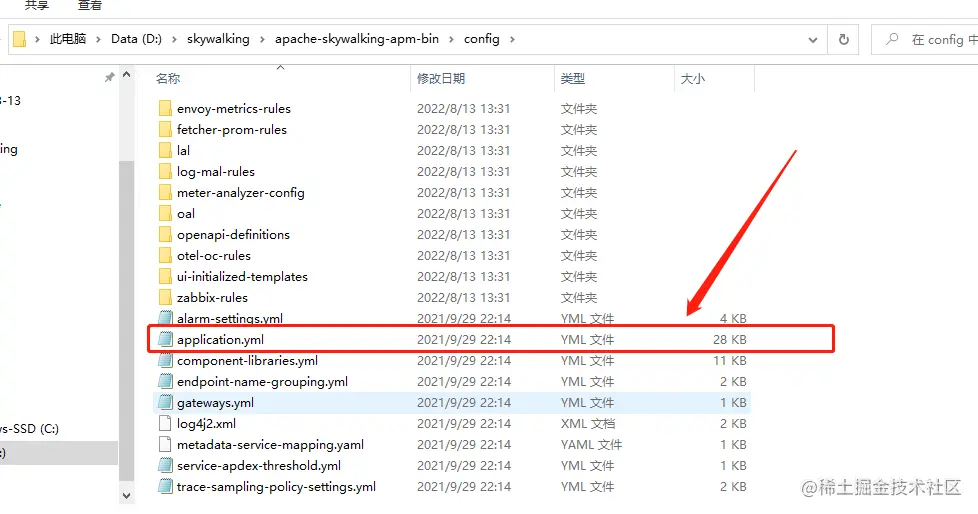Image resolution: width=978 pixels, height=514 pixels.
Task: Sort by 修改日期 column header
Action: coord(441,79)
